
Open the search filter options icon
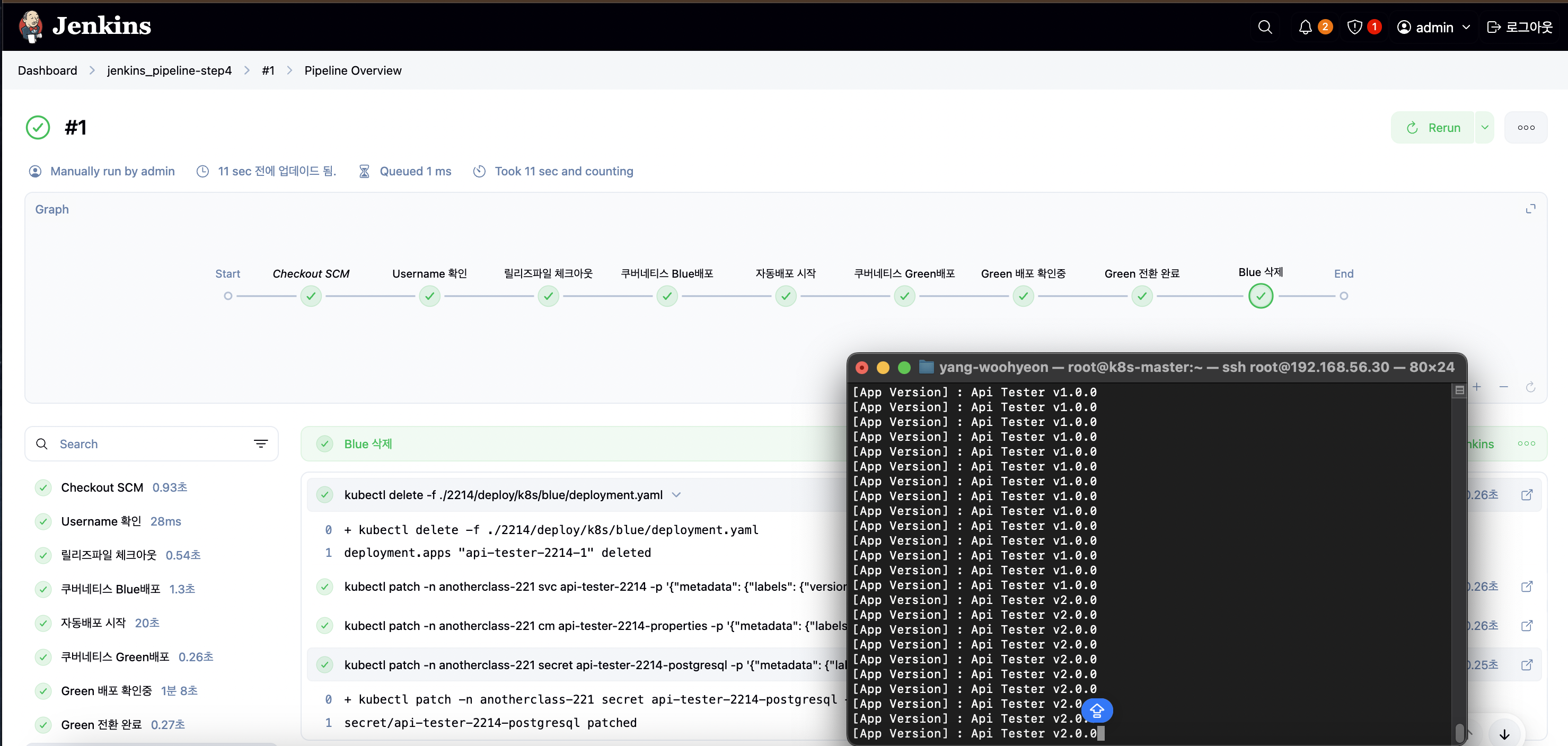(x=260, y=444)
